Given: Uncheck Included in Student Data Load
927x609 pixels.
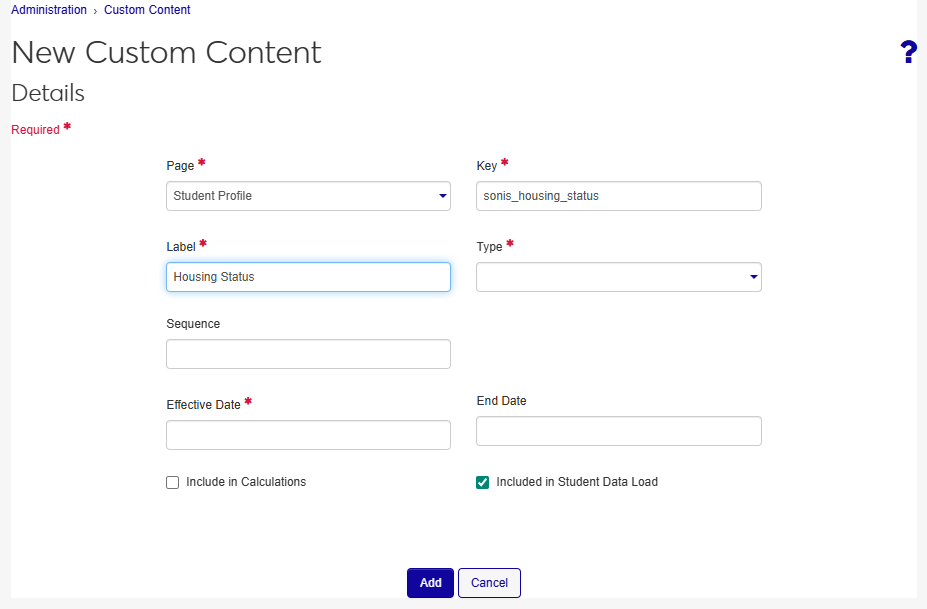Looking at the screenshot, I should pos(483,482).
